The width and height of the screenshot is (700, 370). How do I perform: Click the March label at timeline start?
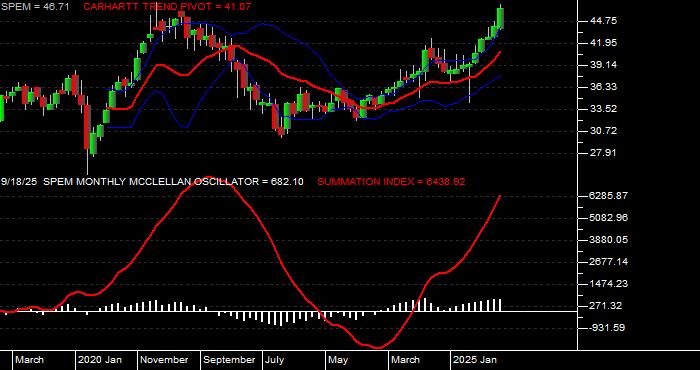(x=29, y=360)
